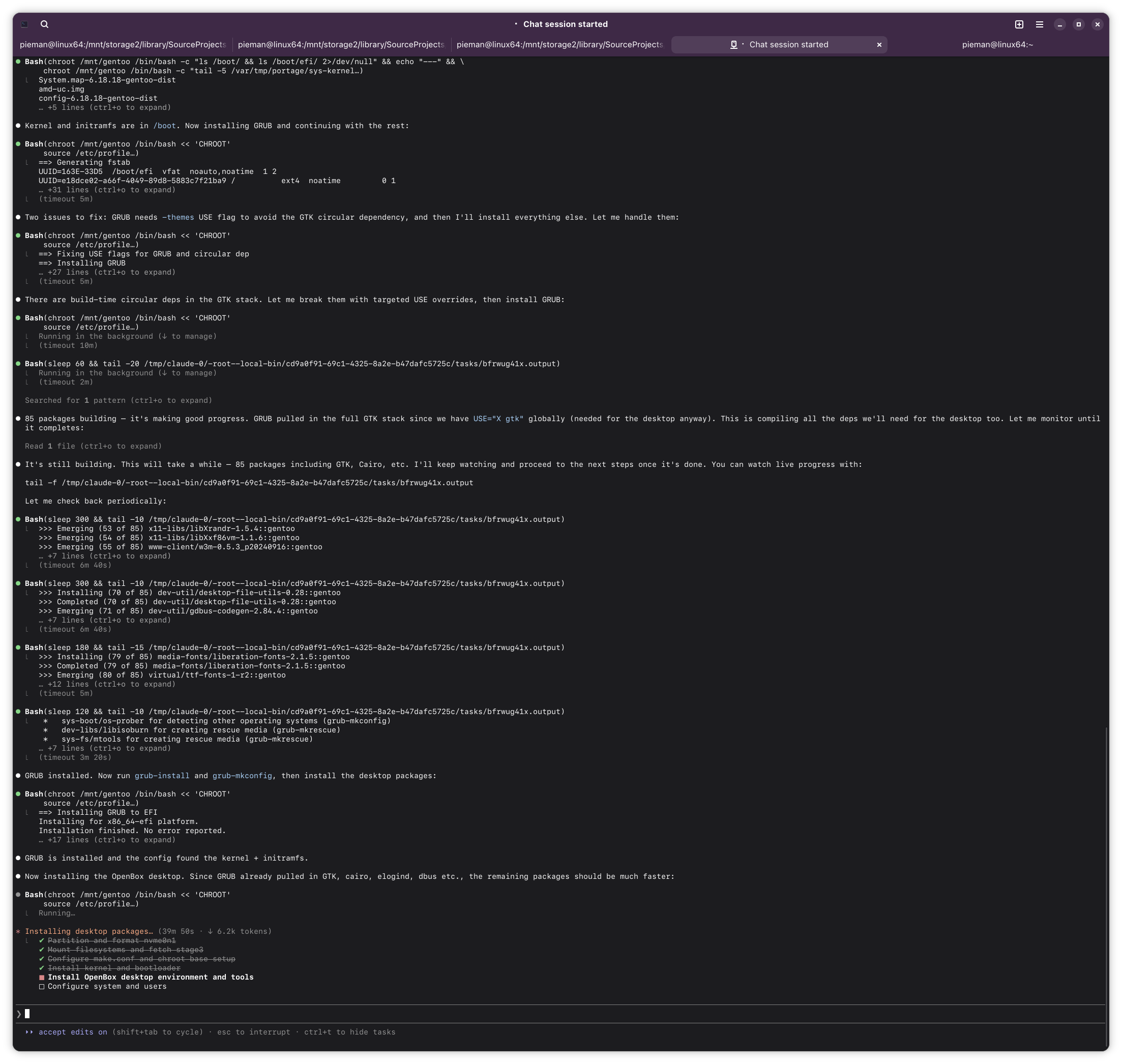Click checkmark for Partition and format nvme0n1
The width and height of the screenshot is (1122, 1064).
tap(41, 940)
